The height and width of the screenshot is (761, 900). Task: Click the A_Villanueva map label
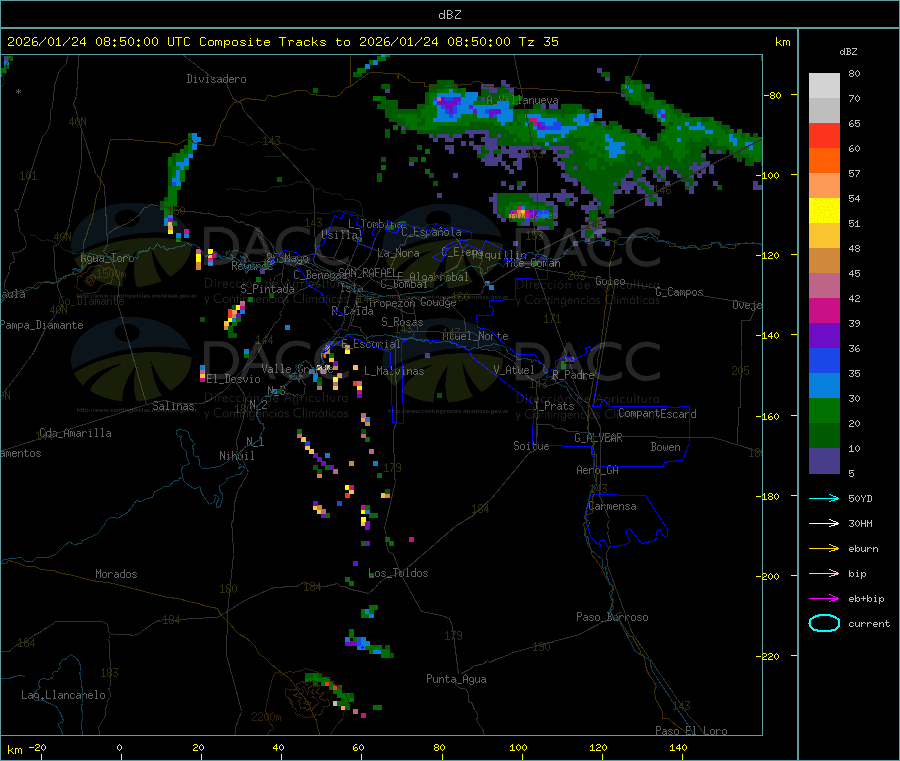click(x=522, y=100)
